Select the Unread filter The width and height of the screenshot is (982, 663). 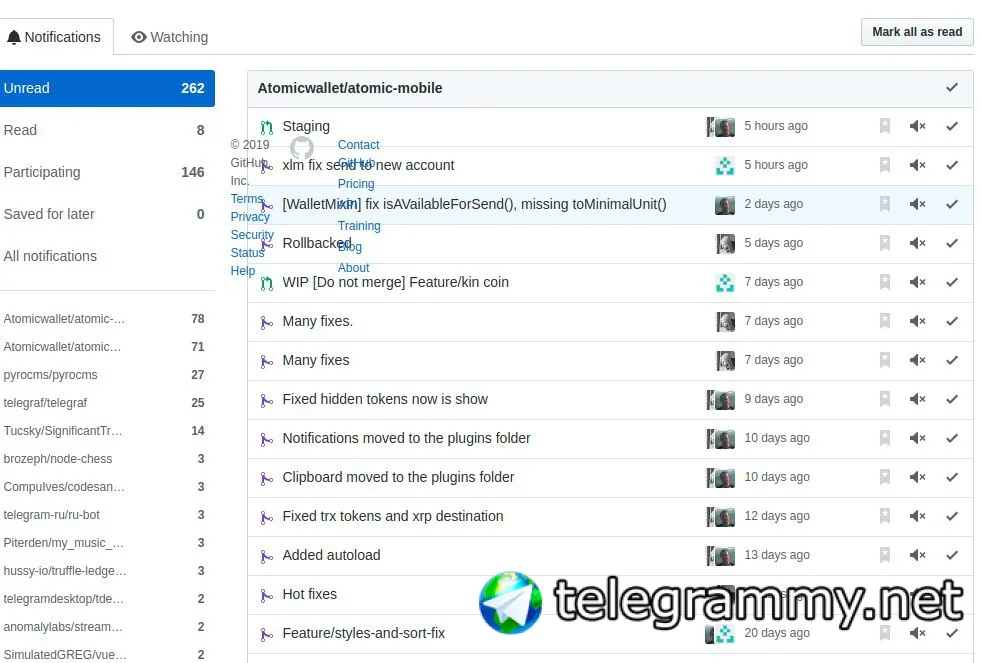point(105,88)
